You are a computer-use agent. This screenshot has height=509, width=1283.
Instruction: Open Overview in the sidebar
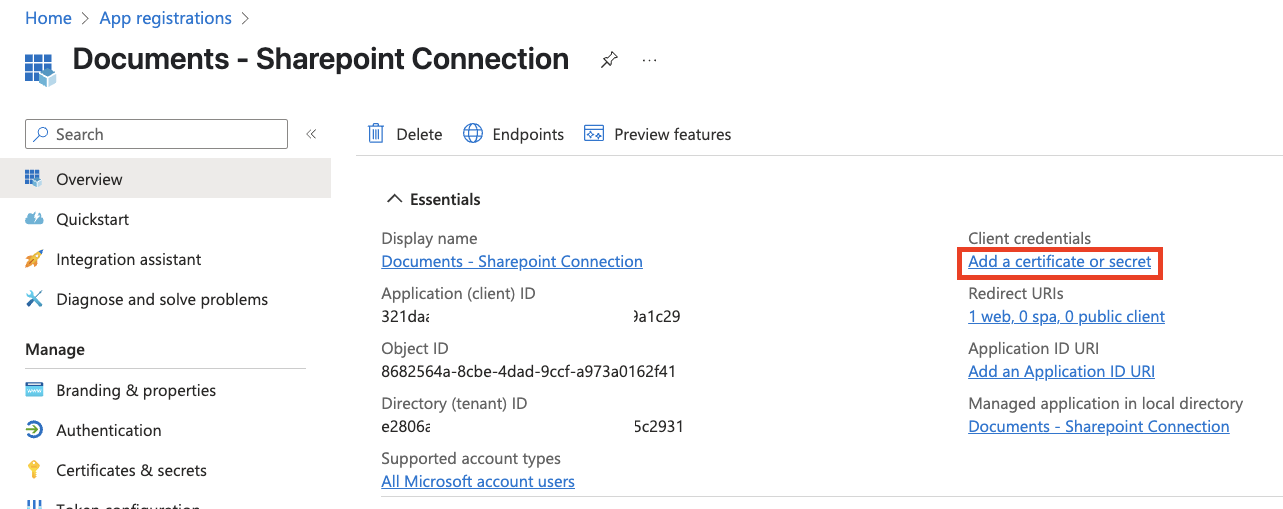click(x=165, y=179)
